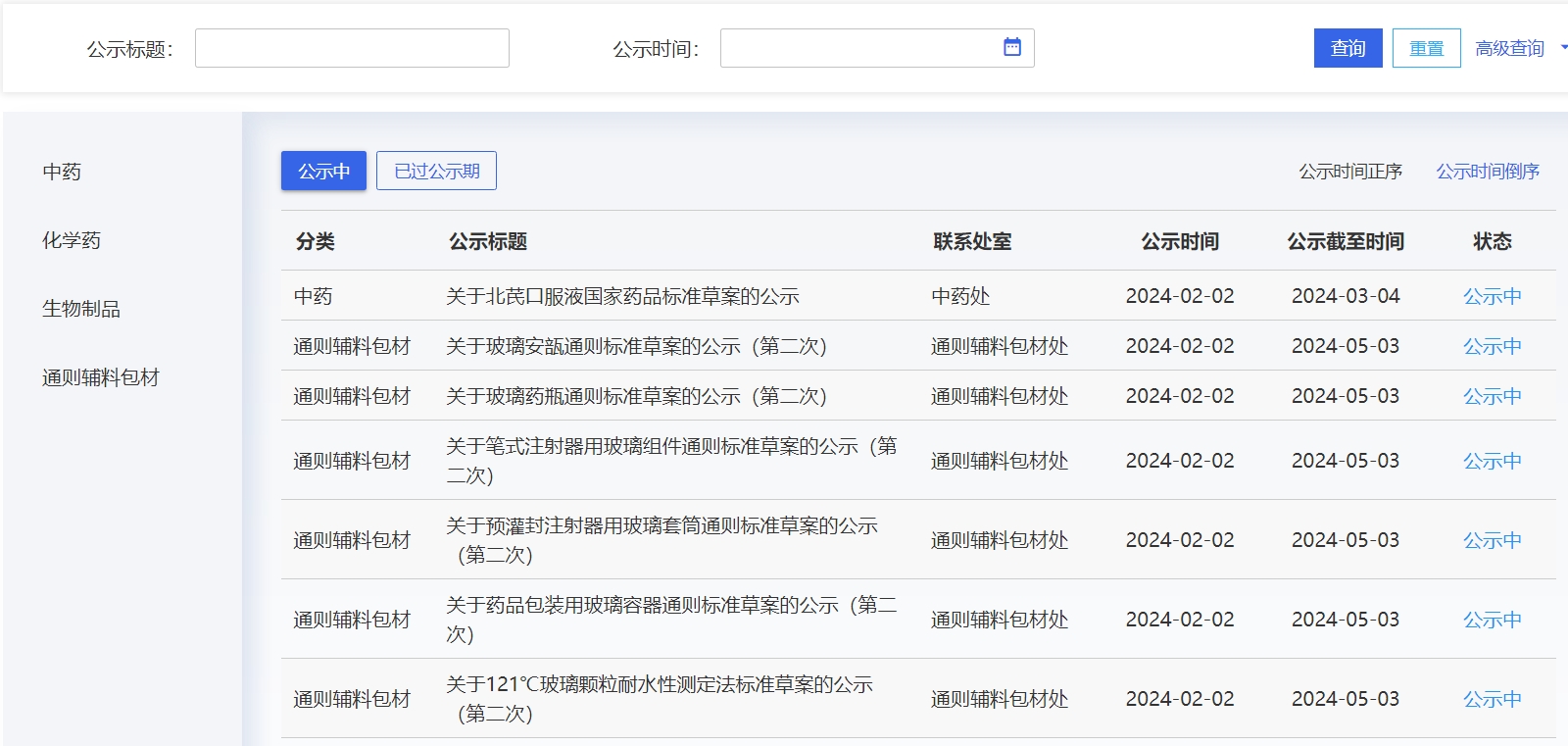This screenshot has width=1568, height=746.
Task: Focus the 公示标题 text input field
Action: click(x=352, y=48)
